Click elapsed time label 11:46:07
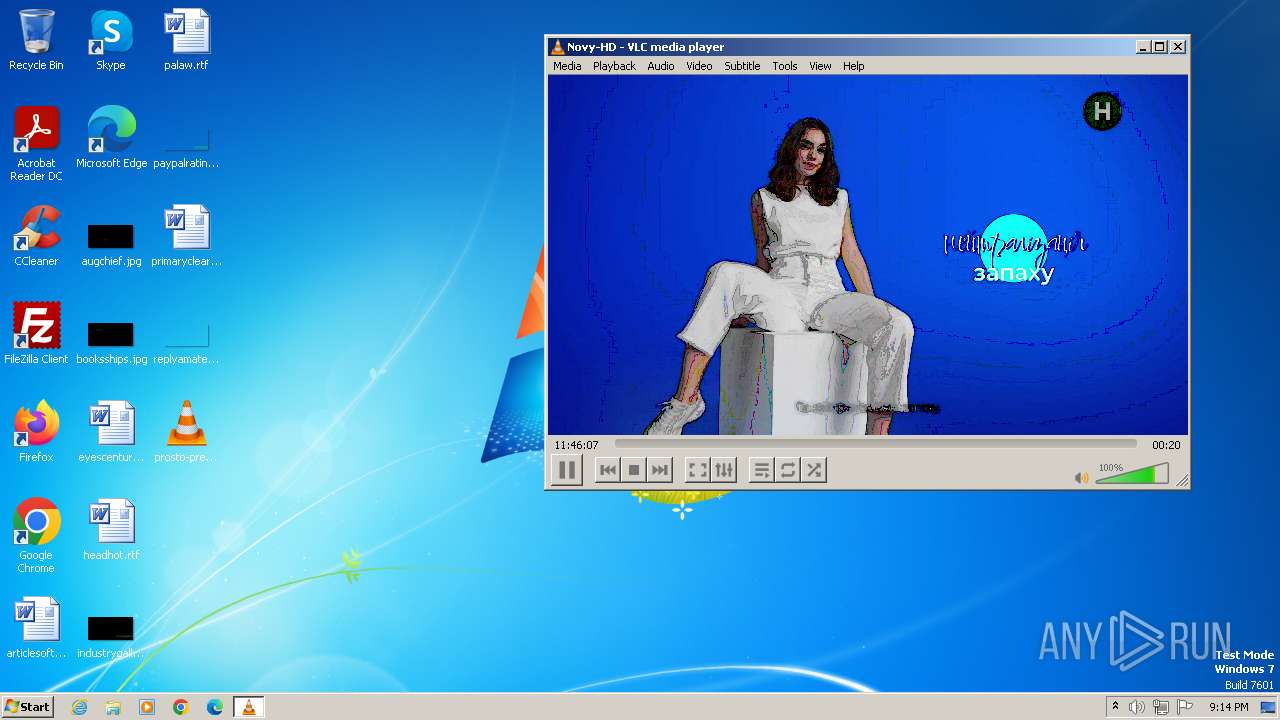Screen dimensions: 1280x720 coord(577,445)
